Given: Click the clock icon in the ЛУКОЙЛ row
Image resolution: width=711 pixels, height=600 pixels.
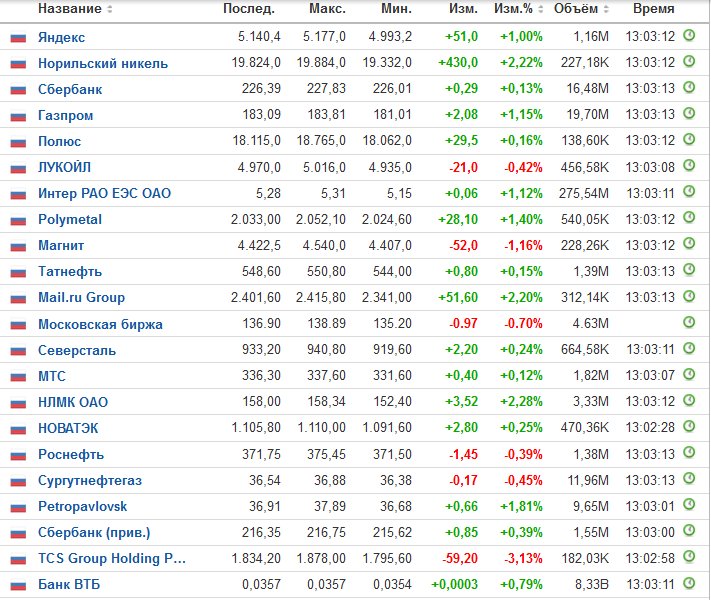Looking at the screenshot, I should (x=689, y=166).
